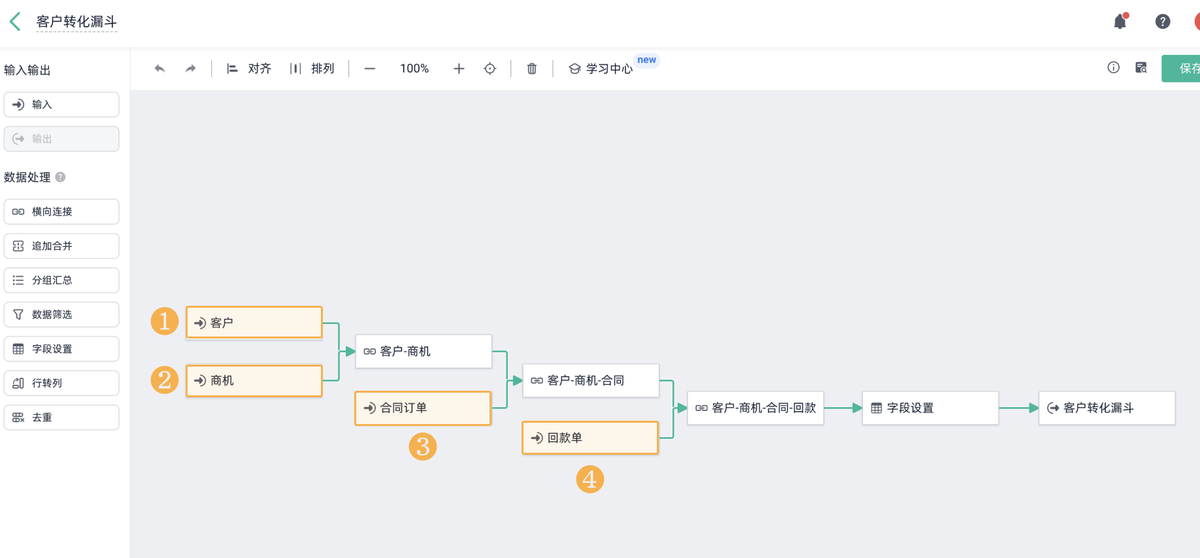Click the green 保存 button
Screen dimensions: 1200x558
[x=1181, y=69]
